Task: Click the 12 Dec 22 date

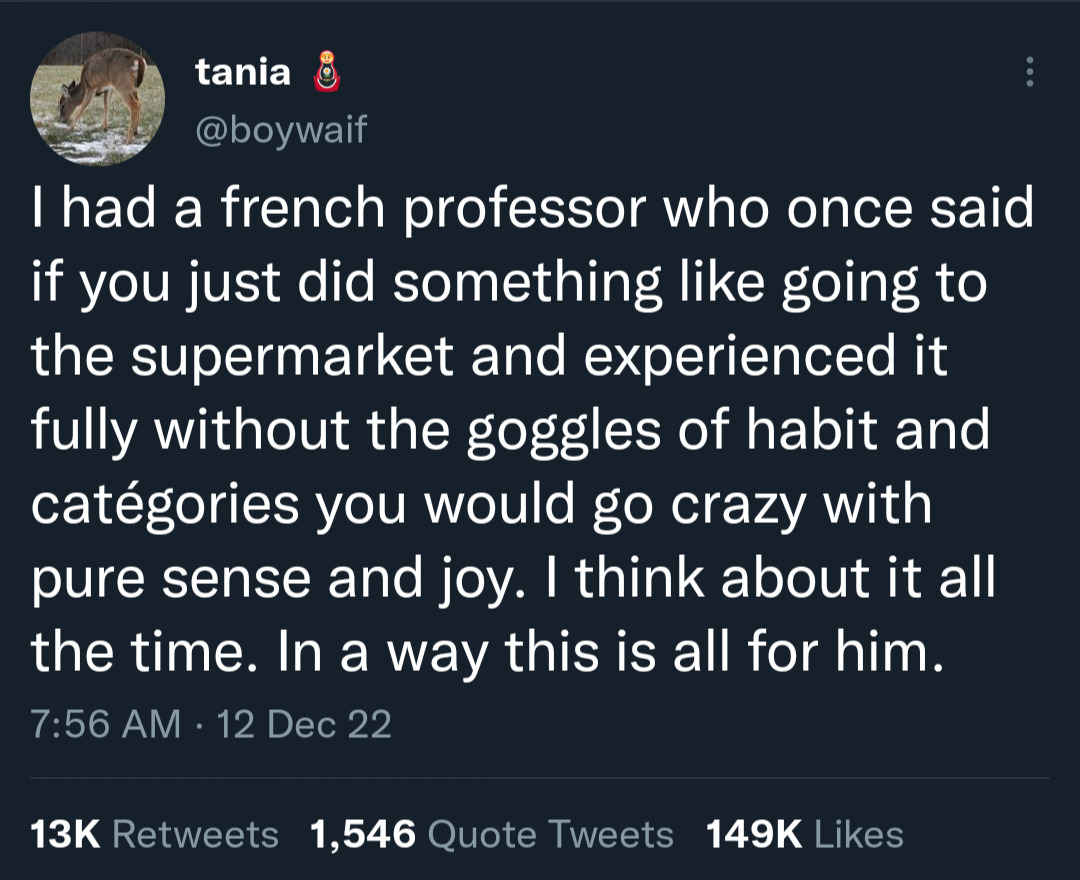Action: (304, 724)
